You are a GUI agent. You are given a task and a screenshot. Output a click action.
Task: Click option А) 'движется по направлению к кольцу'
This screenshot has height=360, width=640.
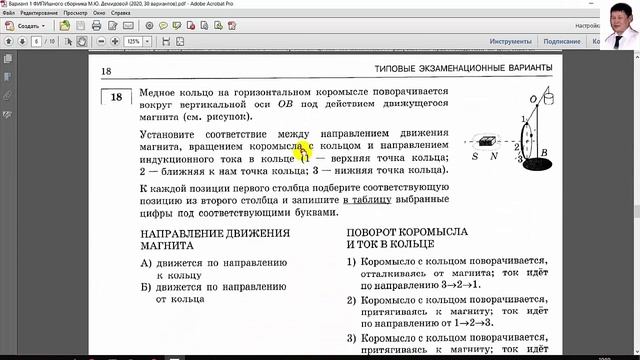tap(213, 269)
